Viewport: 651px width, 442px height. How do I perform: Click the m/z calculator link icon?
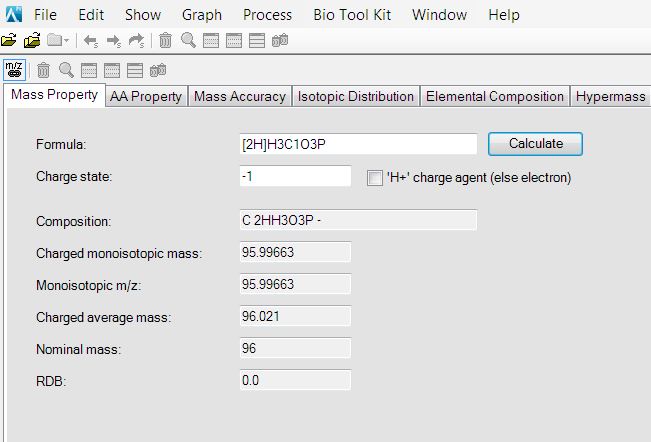(15, 70)
